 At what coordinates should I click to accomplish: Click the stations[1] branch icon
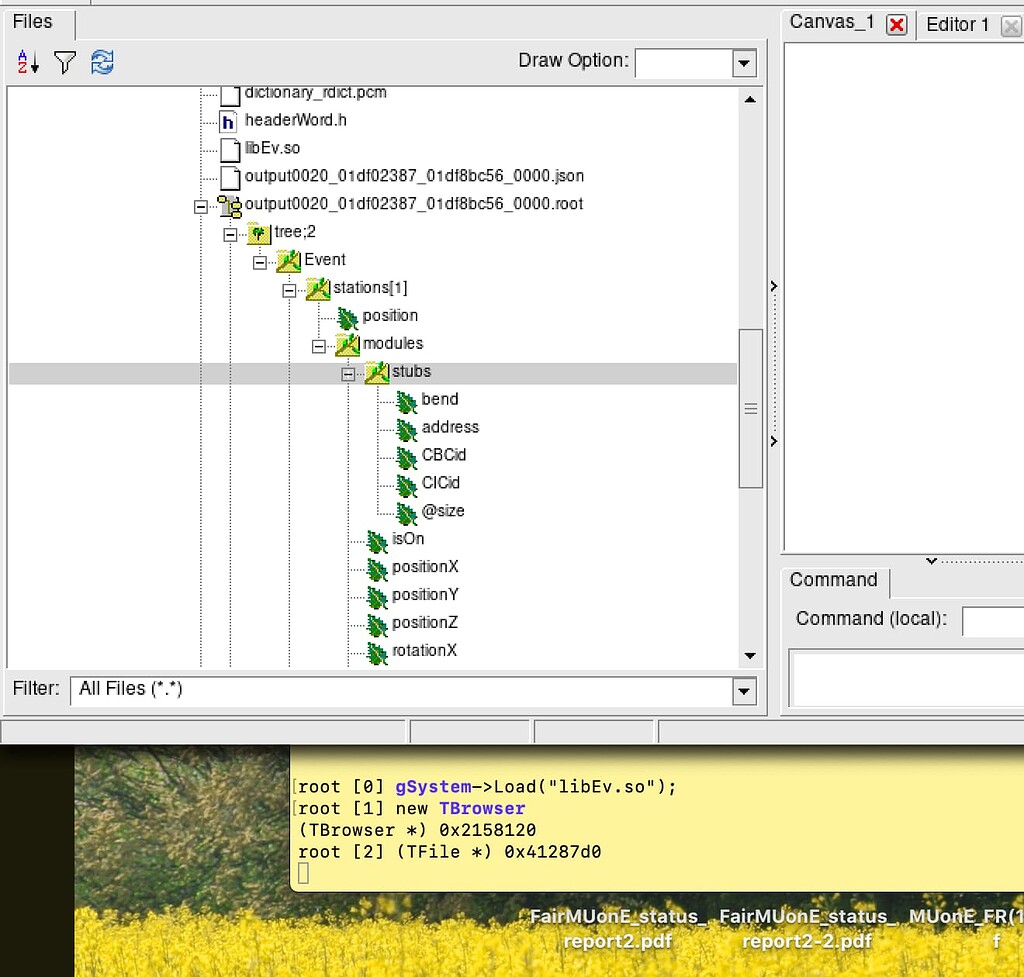(x=316, y=288)
